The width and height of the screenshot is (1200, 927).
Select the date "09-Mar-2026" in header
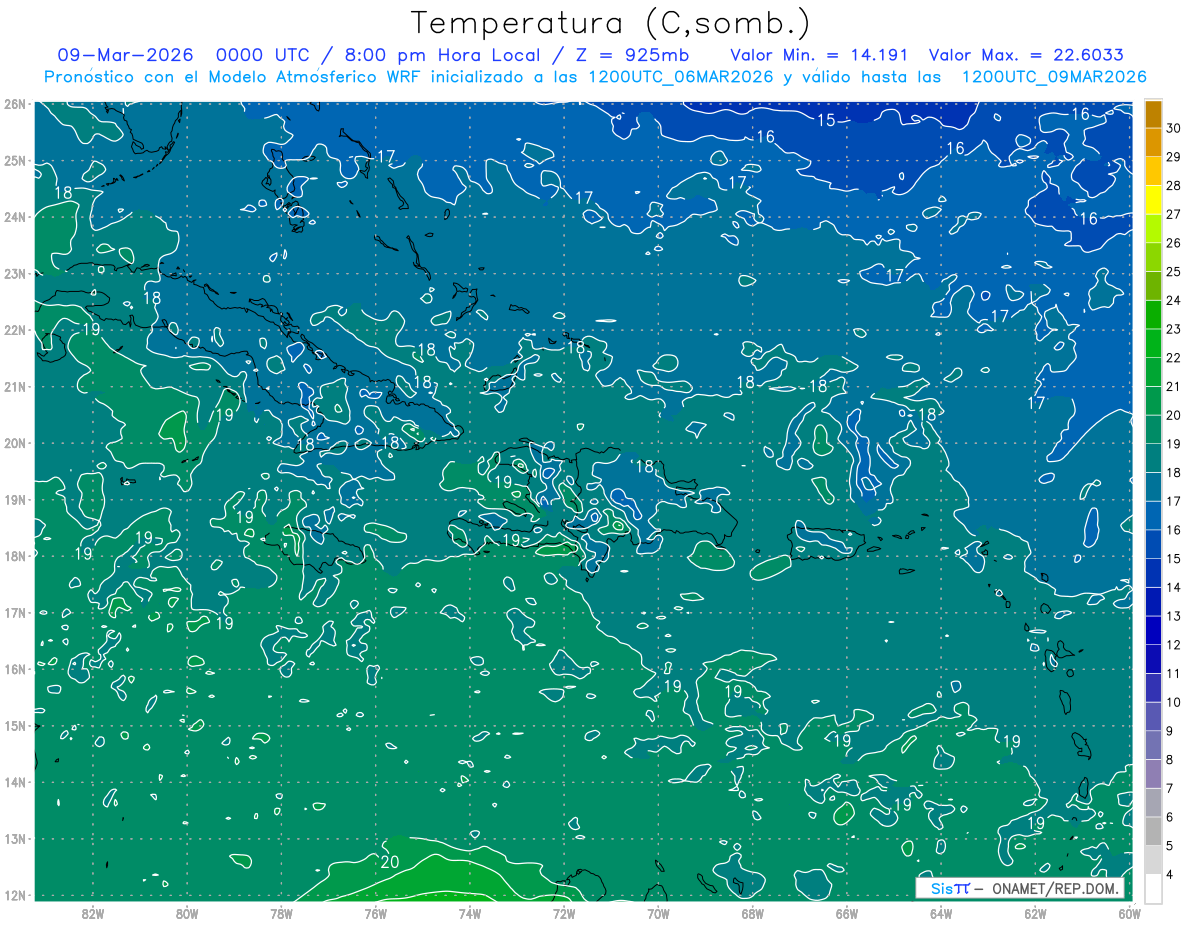tap(126, 55)
